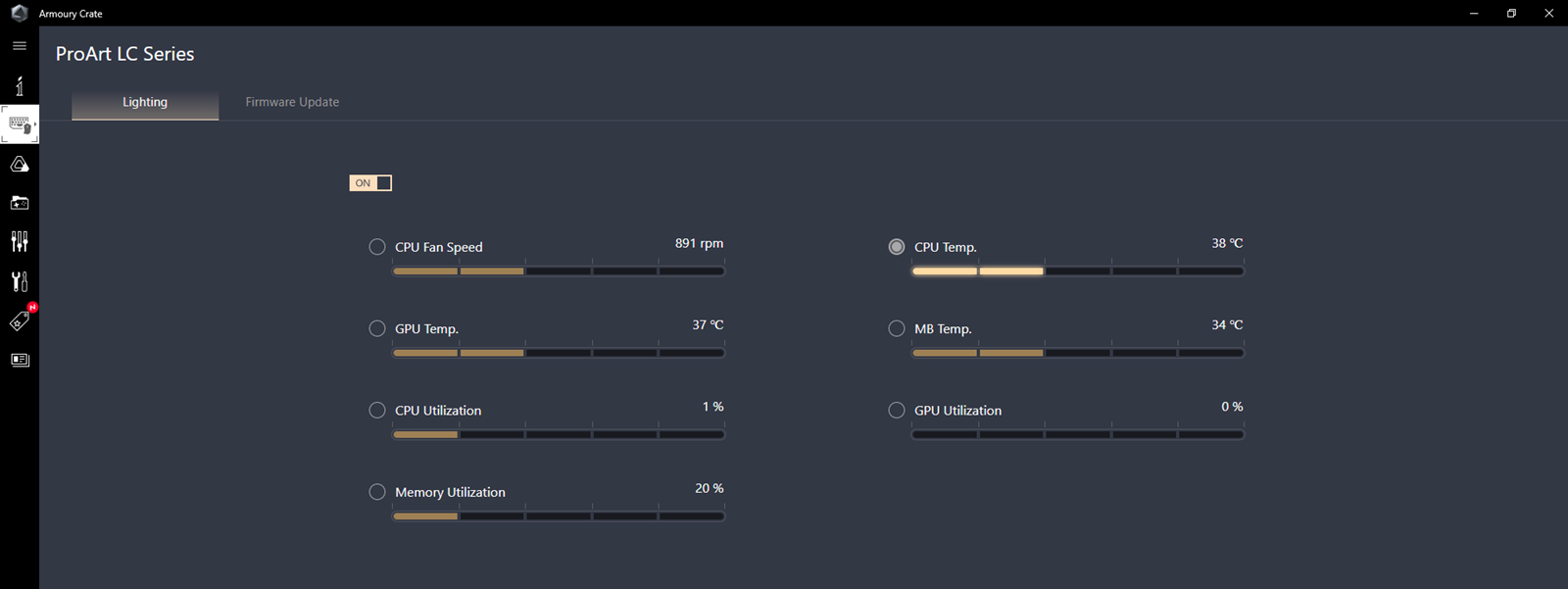This screenshot has height=589, width=1568.
Task: Select the Memory Utilization radio button
Action: pos(377,492)
